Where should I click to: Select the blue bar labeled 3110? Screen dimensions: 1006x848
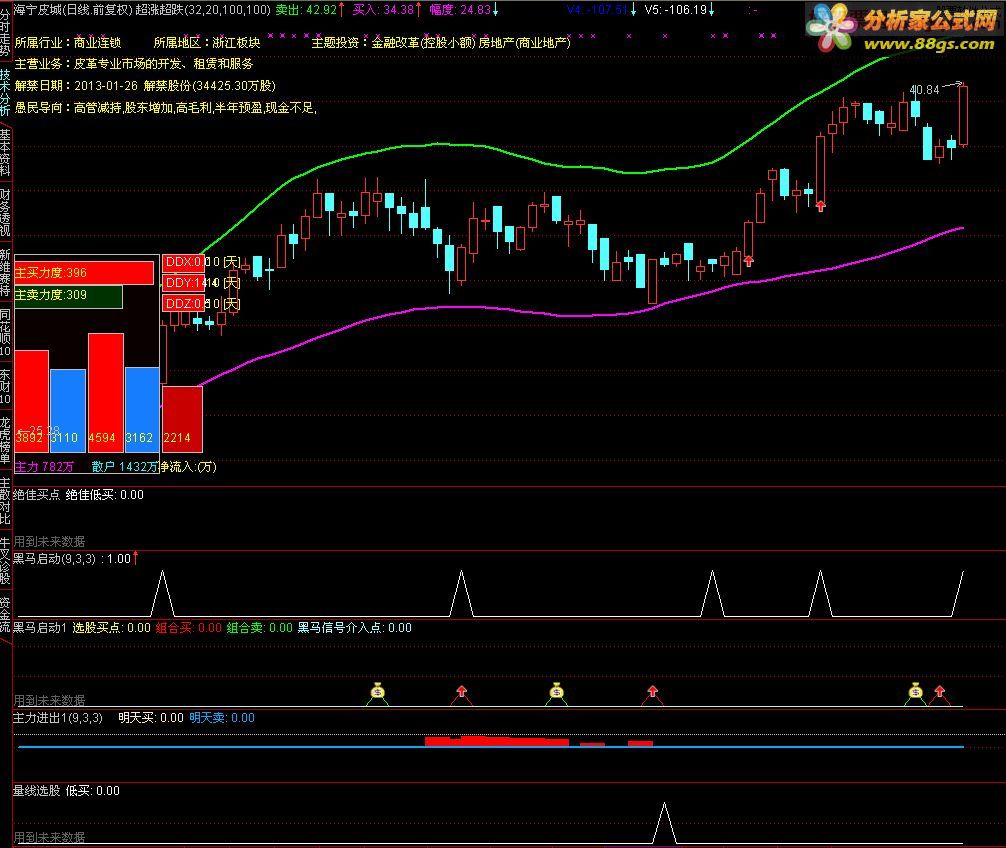(68, 411)
